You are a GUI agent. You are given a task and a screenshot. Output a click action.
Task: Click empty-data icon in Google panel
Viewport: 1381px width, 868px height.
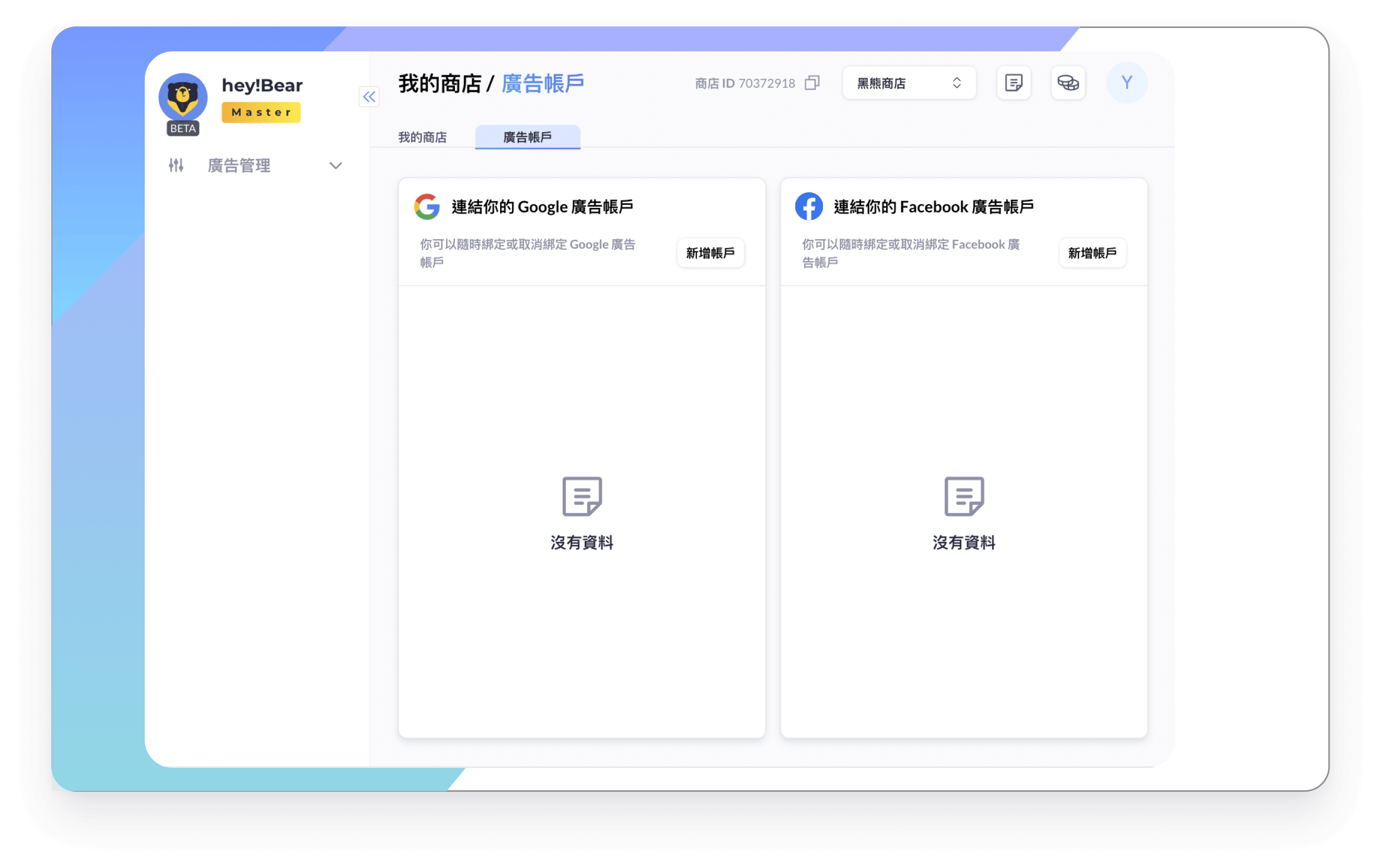[582, 496]
